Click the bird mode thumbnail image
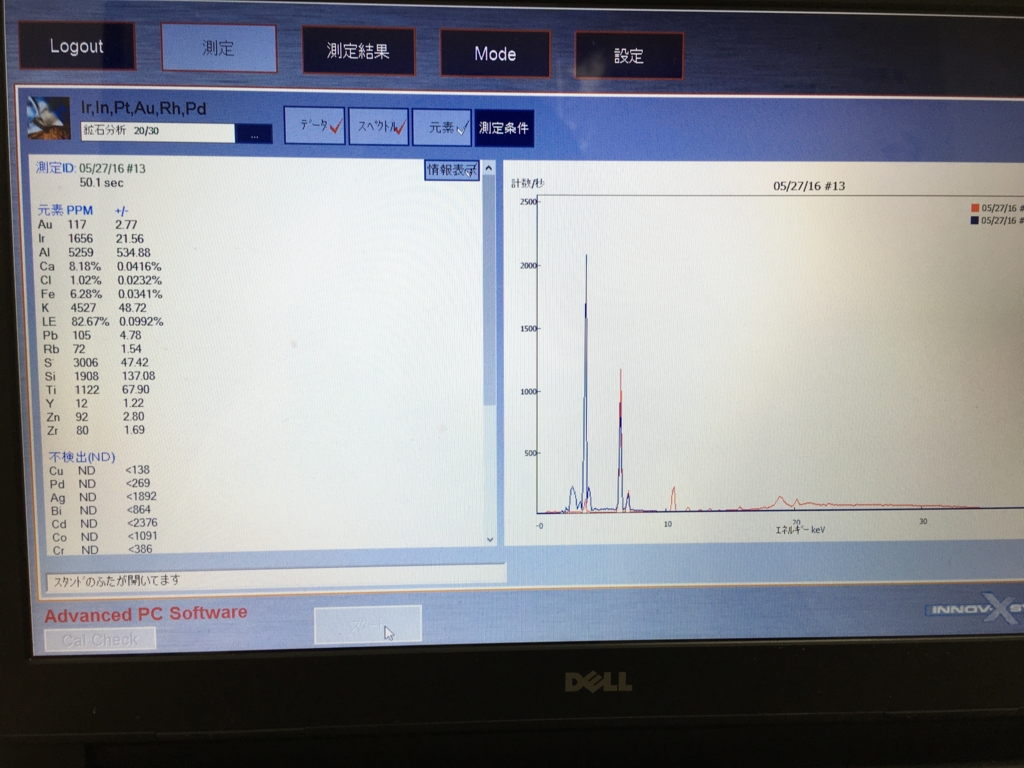 (48, 118)
